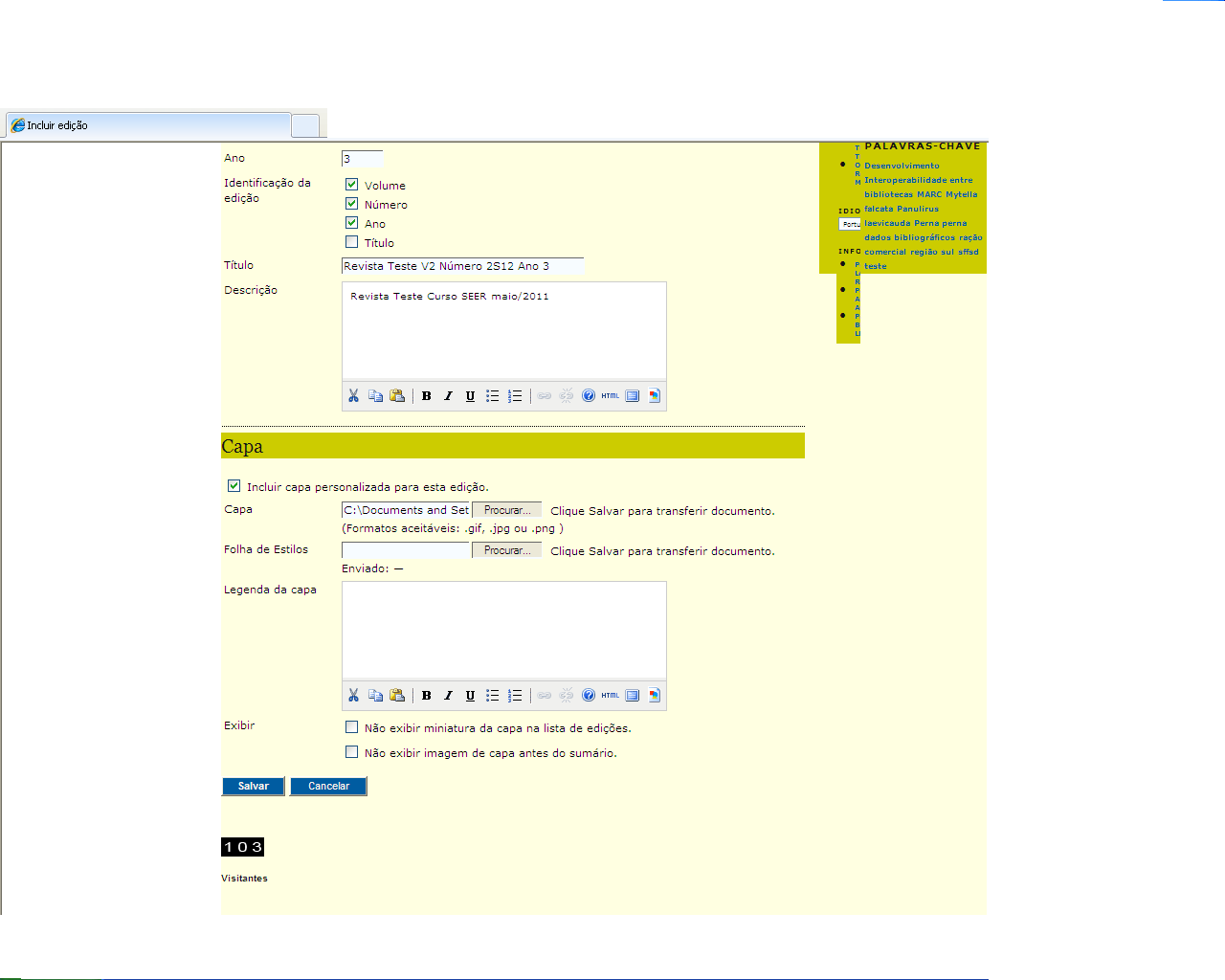Image resolution: width=1225 pixels, height=980 pixels.
Task: Open the language dropdown in the sidebar
Action: click(850, 224)
